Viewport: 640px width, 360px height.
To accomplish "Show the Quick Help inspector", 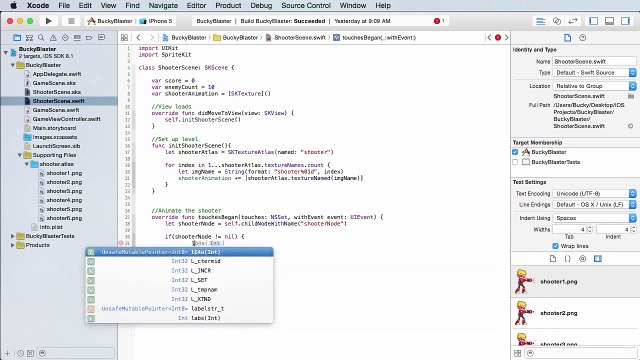I will [582, 38].
